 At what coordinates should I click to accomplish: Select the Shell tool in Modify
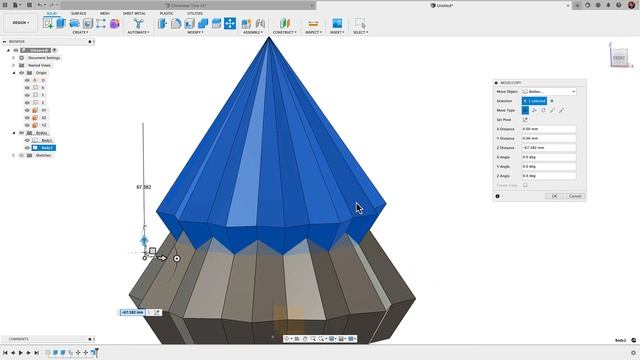189,23
